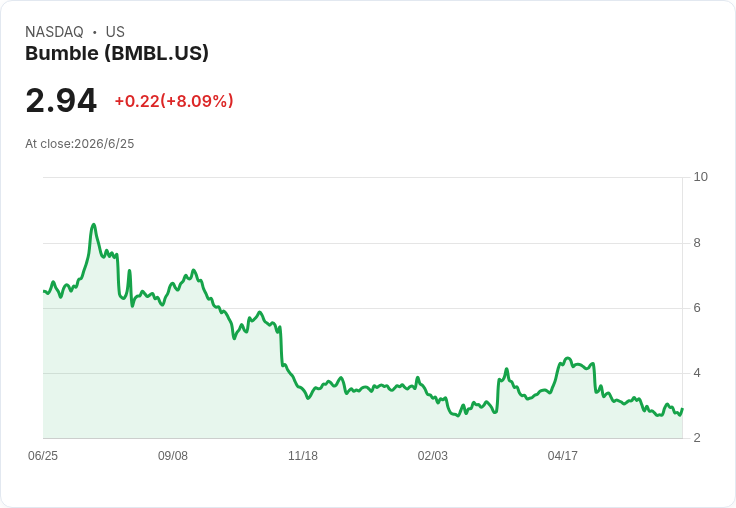Click the latest end point of the price line
The height and width of the screenshot is (508, 736).
pyautogui.click(x=682, y=409)
